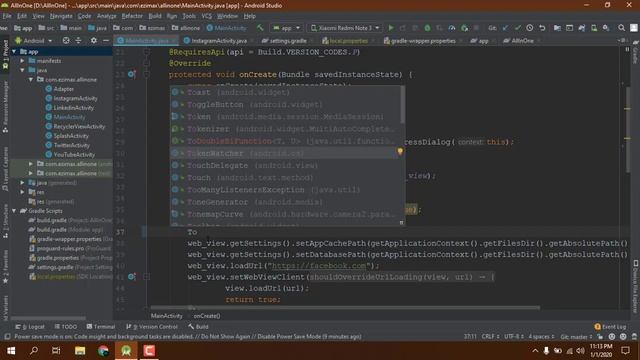Viewport: 640px width, 360px height.
Task: Open the Refactor menu
Action: tap(132, 16)
